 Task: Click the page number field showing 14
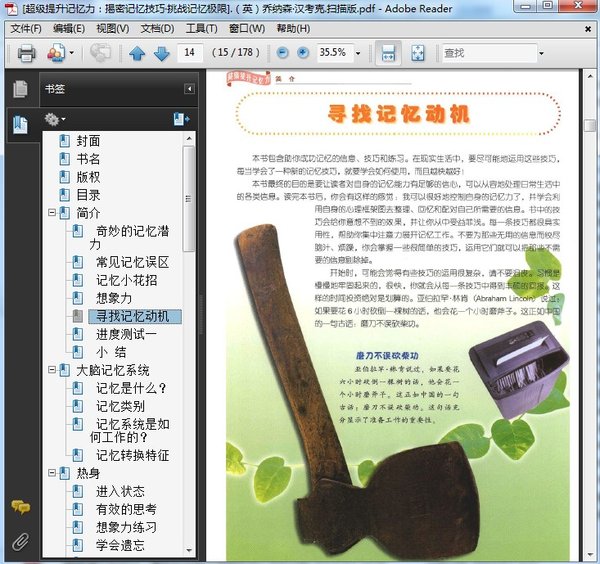(x=190, y=52)
